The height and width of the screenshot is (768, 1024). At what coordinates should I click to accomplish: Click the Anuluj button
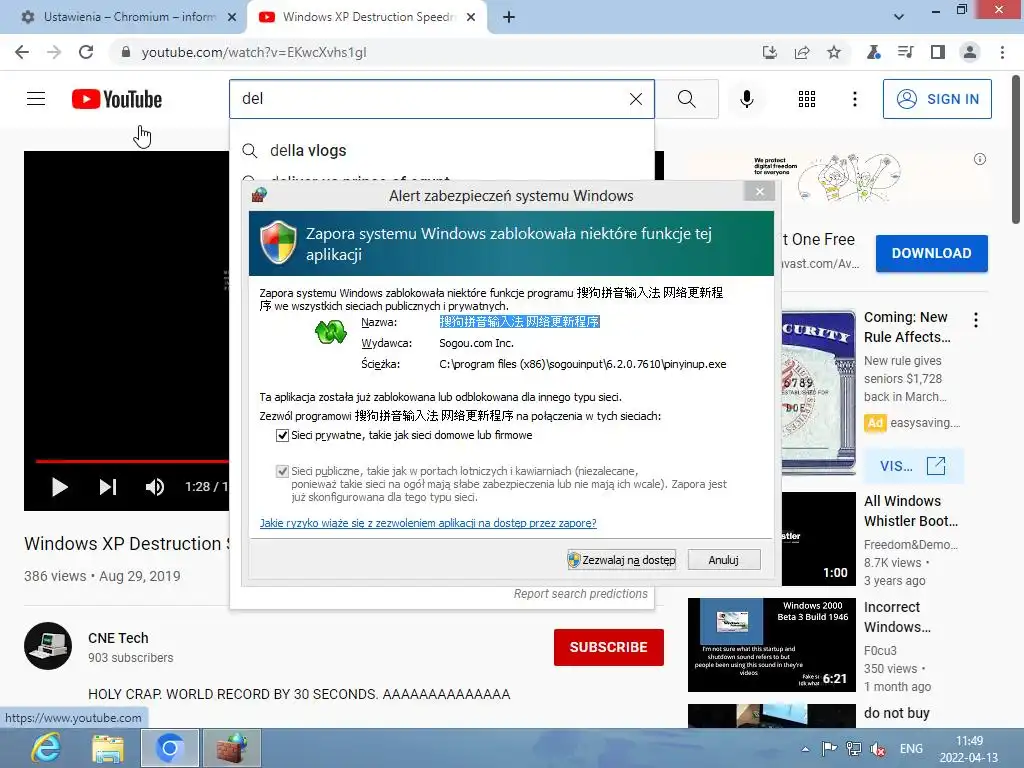tap(724, 560)
